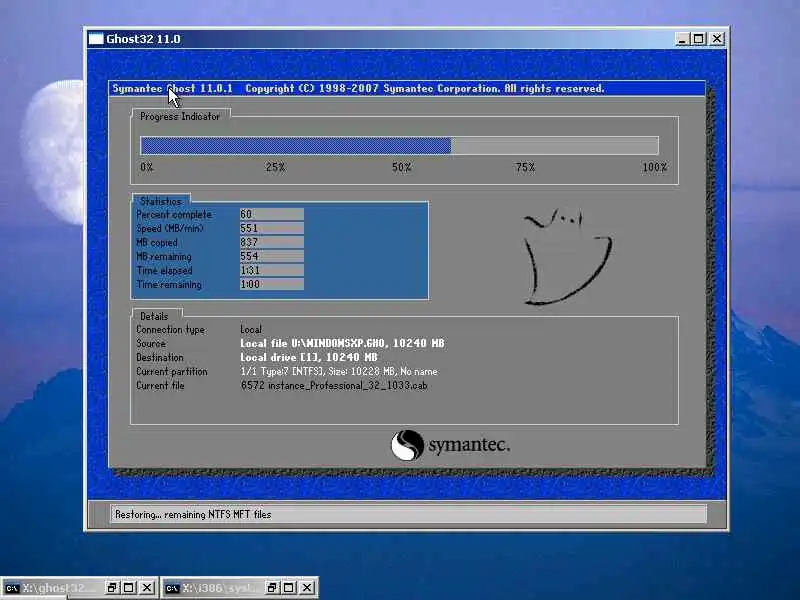The width and height of the screenshot is (800, 600).
Task: Click the symantec. wordmark text
Action: click(x=469, y=445)
